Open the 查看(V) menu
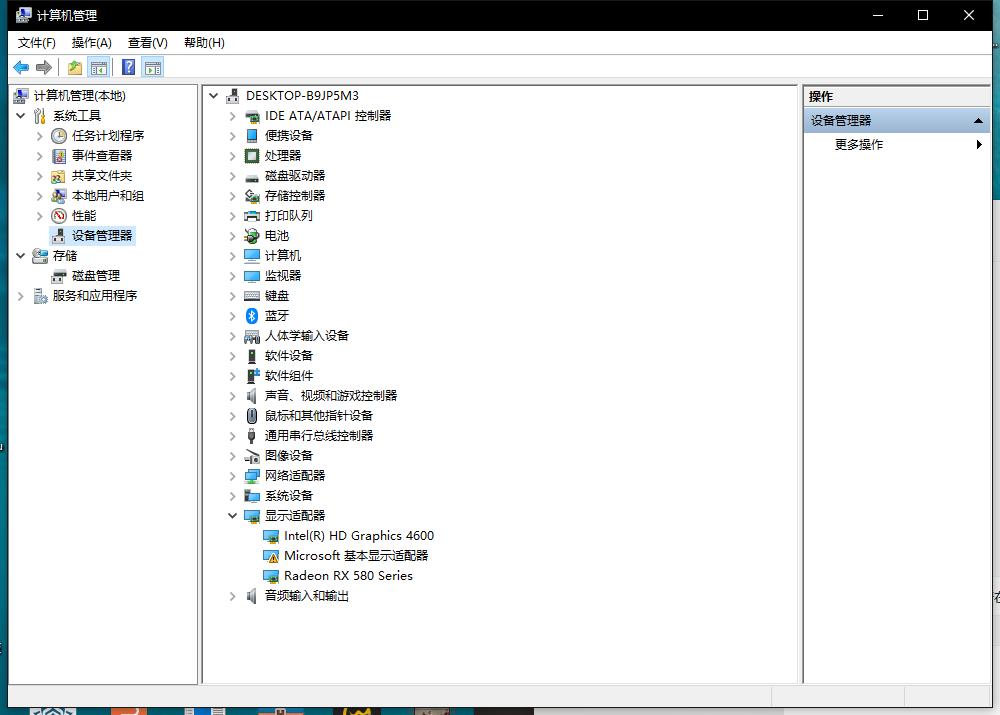The height and width of the screenshot is (715, 1000). pos(147,42)
